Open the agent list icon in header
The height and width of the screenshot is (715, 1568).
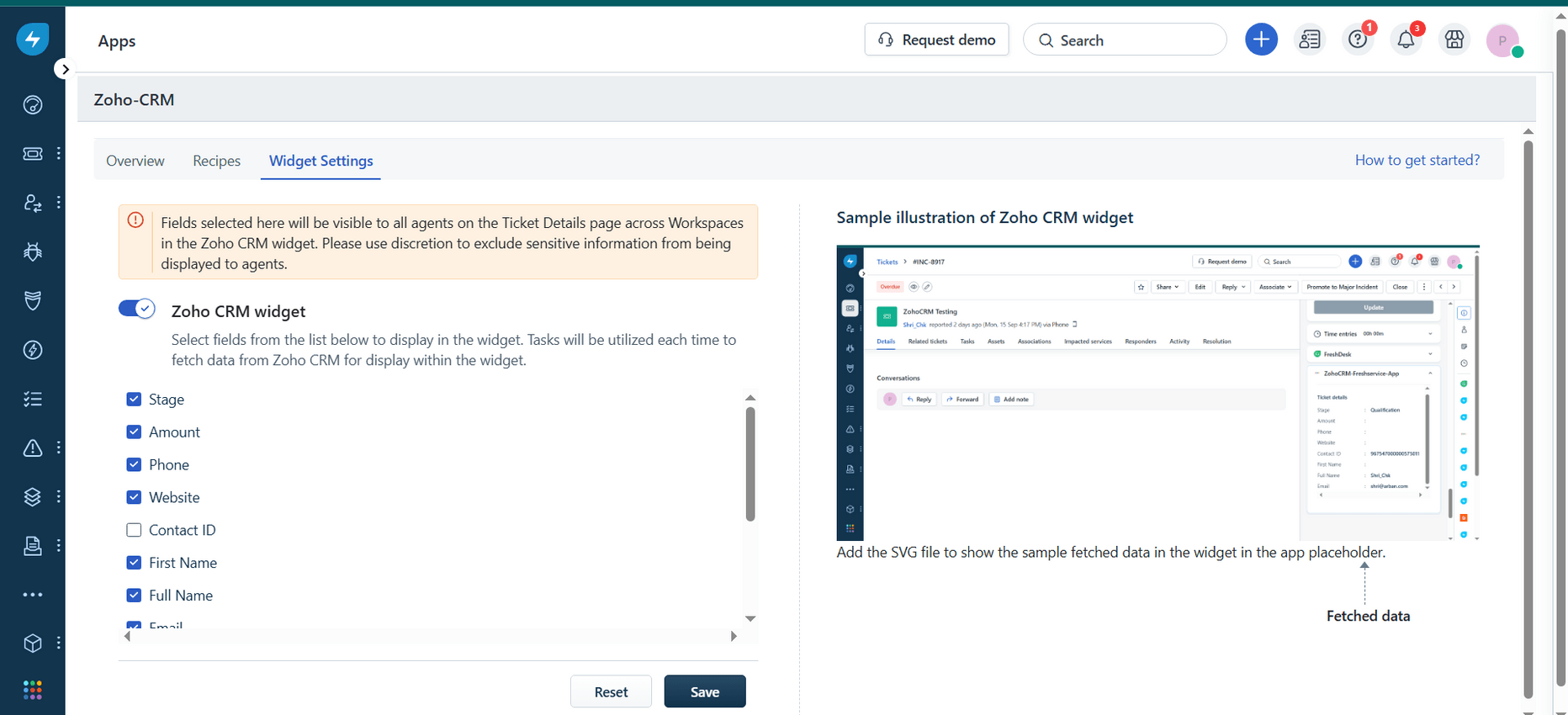point(1310,40)
